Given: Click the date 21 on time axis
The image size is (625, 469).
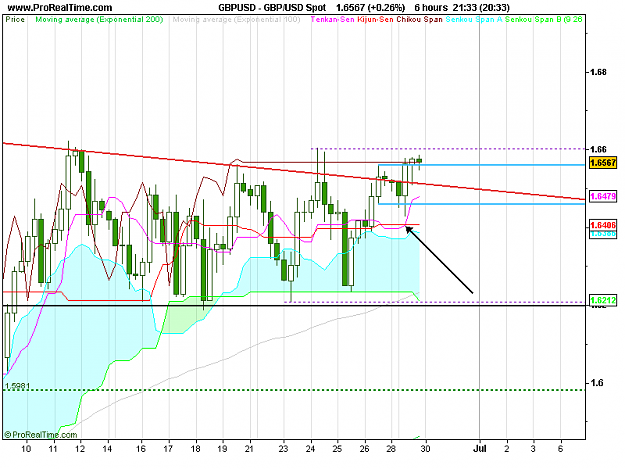Looking at the screenshot, I should coord(250,449).
